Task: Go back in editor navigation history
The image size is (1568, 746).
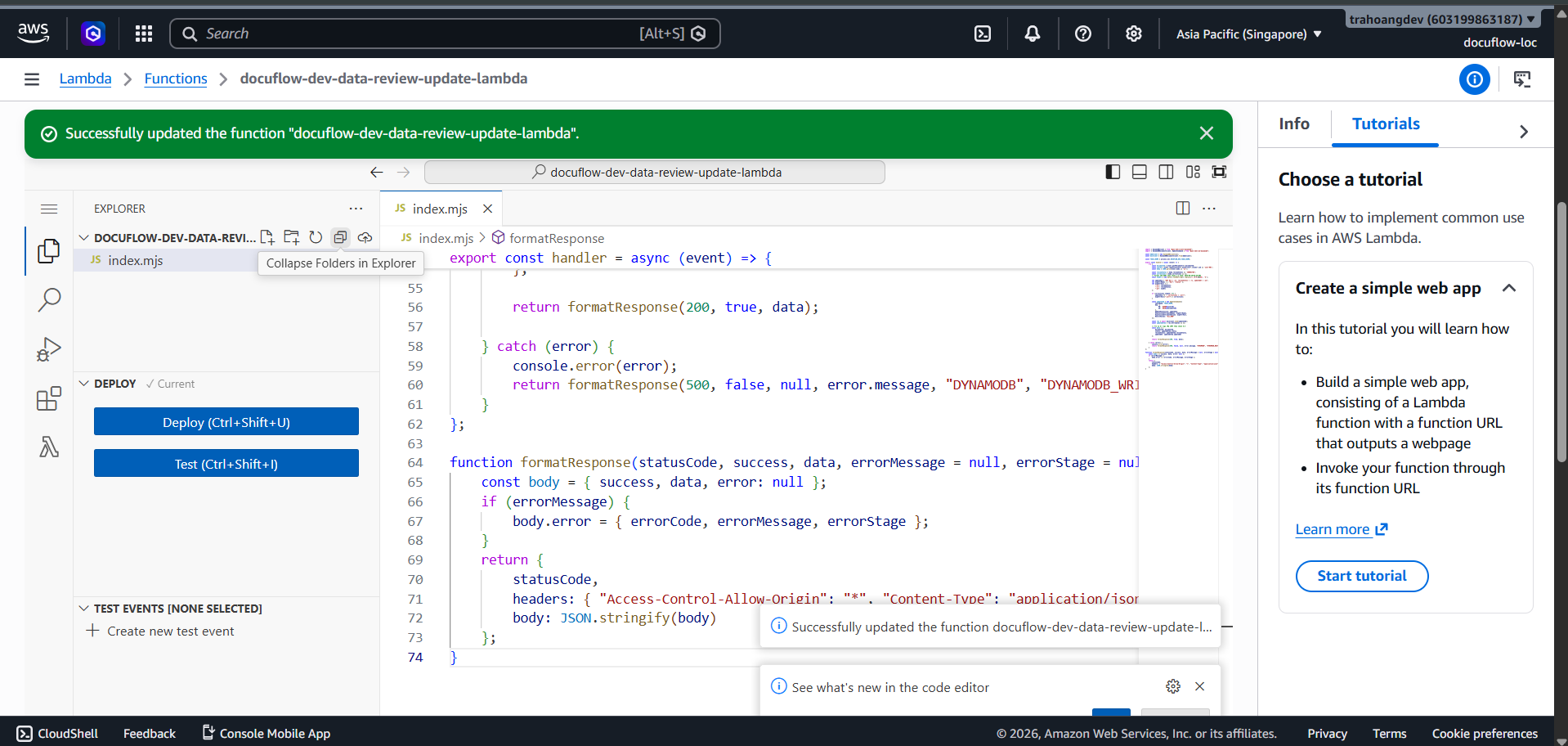Action: point(377,173)
